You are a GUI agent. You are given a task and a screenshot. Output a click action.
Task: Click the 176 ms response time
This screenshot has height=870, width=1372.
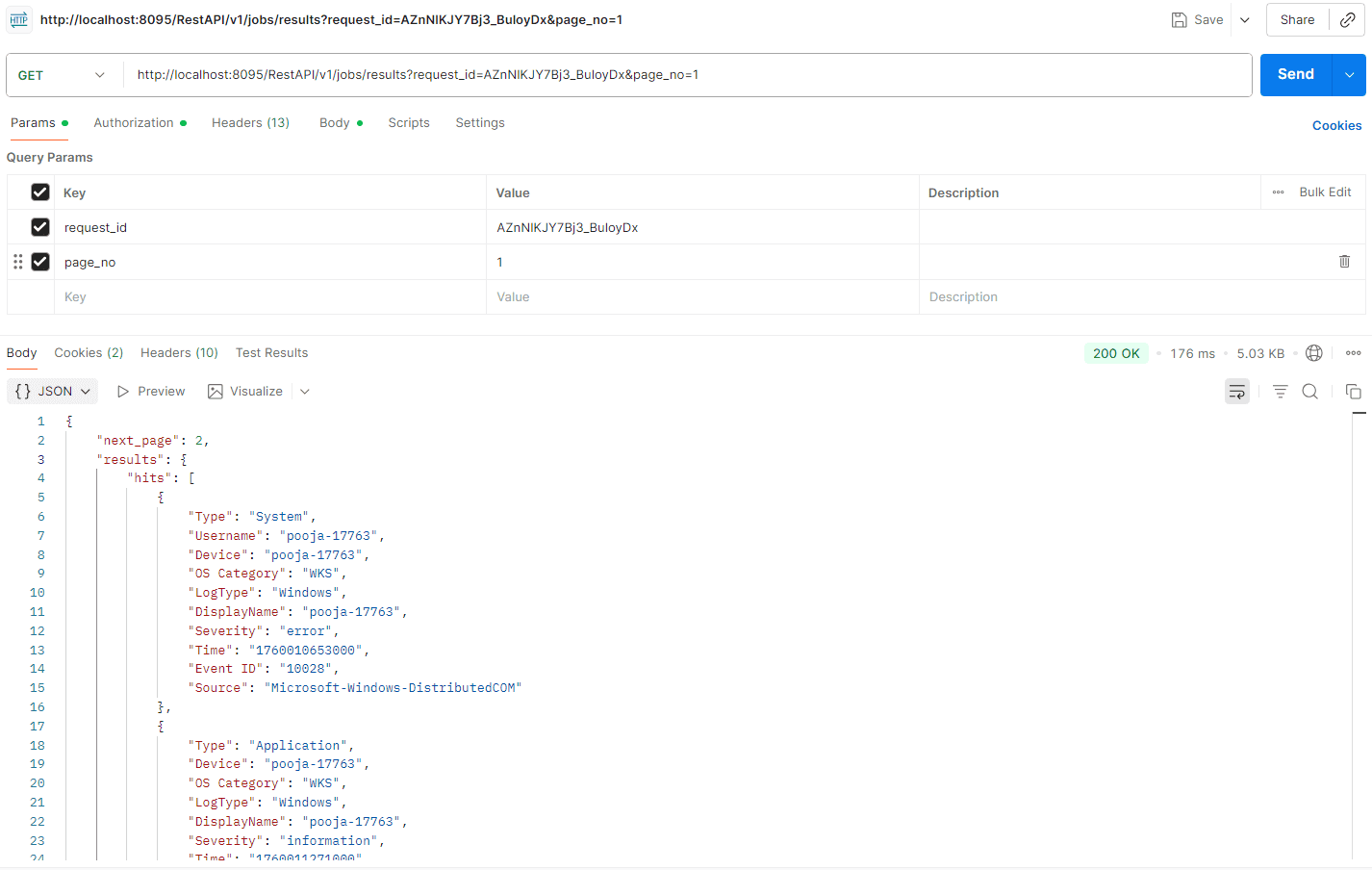1192,353
